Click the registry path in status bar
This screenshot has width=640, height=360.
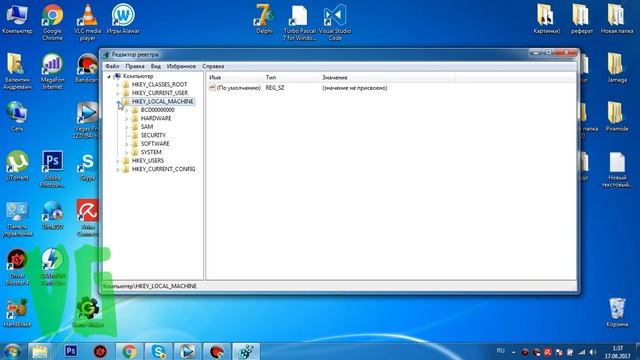(x=150, y=286)
